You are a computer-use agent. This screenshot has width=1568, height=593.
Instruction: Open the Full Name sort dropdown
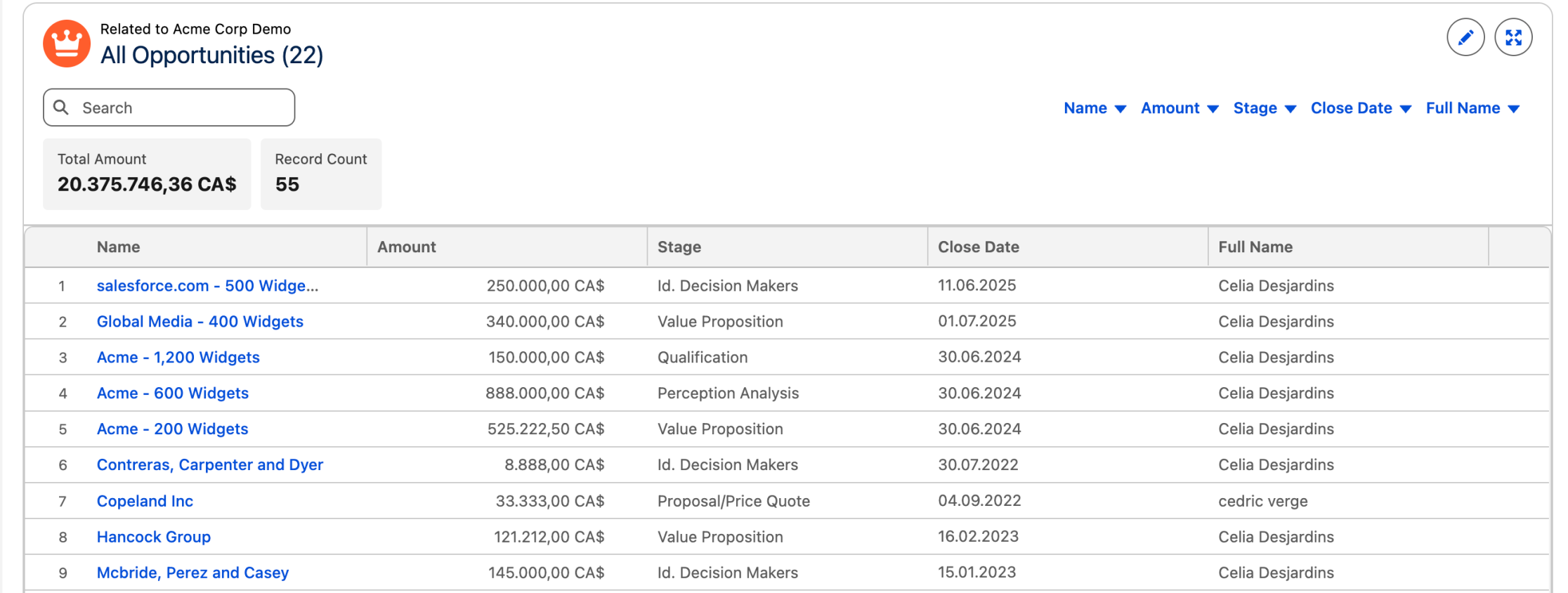[1472, 108]
